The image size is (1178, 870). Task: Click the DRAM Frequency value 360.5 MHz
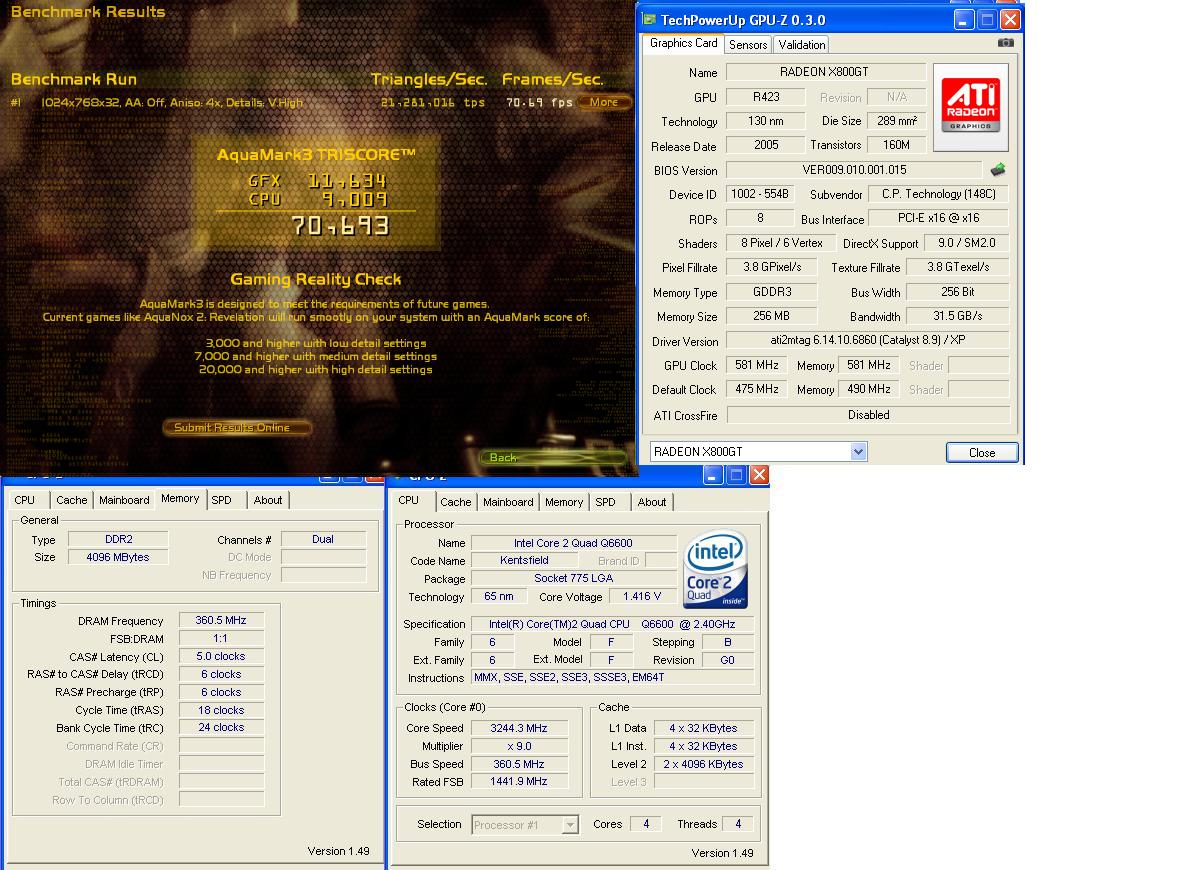tap(221, 621)
